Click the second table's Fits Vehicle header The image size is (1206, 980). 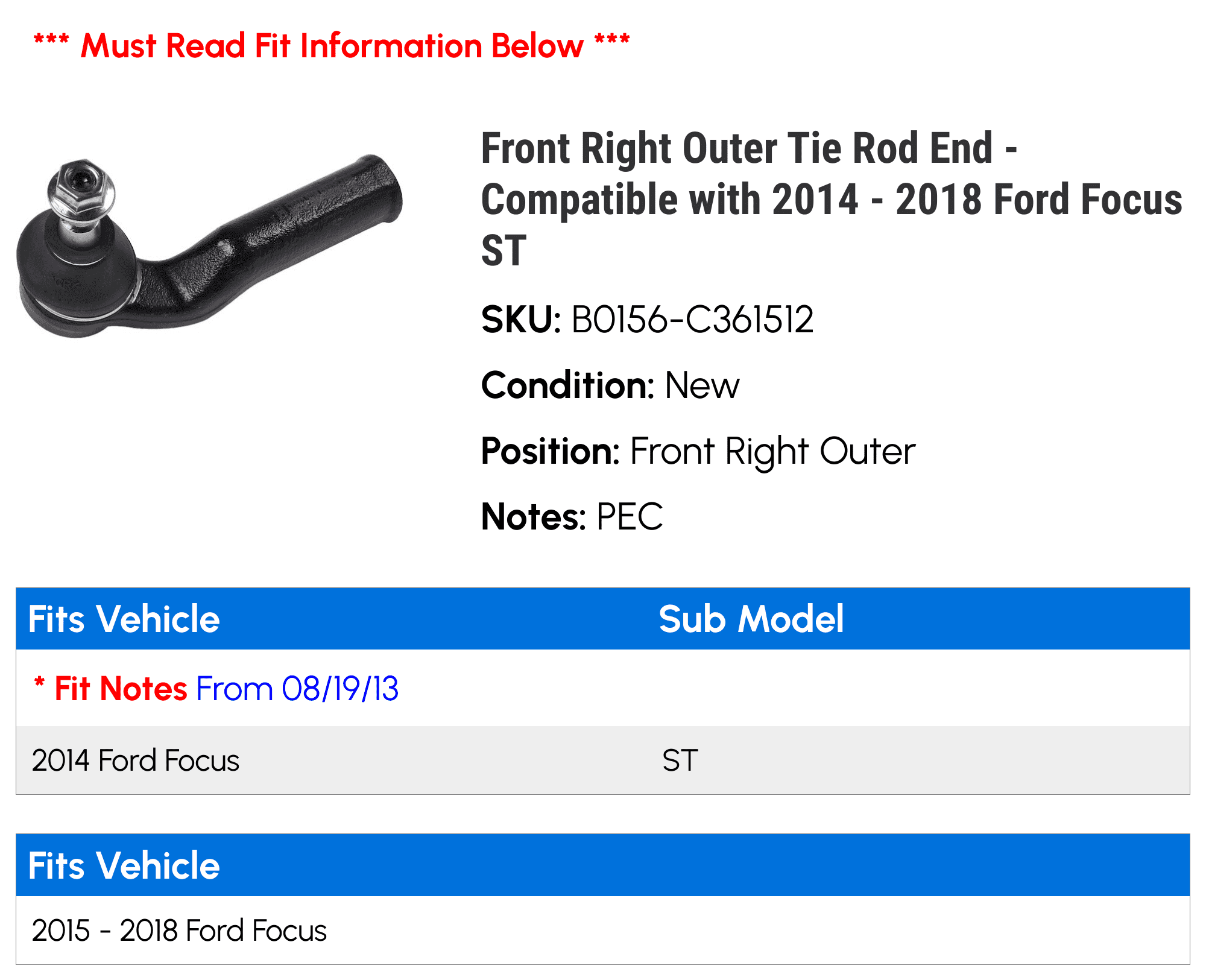[x=124, y=865]
